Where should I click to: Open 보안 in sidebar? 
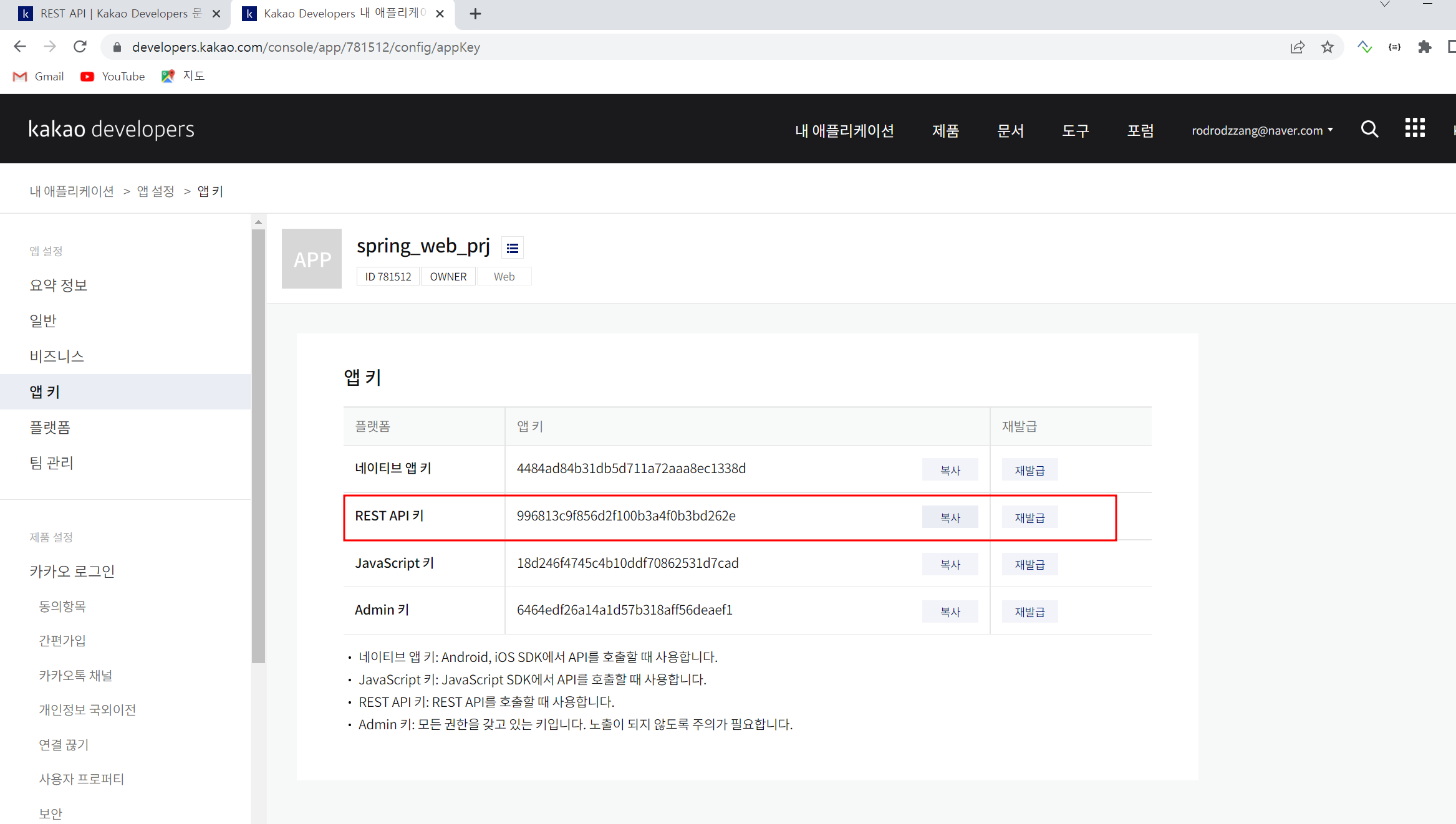click(51, 814)
